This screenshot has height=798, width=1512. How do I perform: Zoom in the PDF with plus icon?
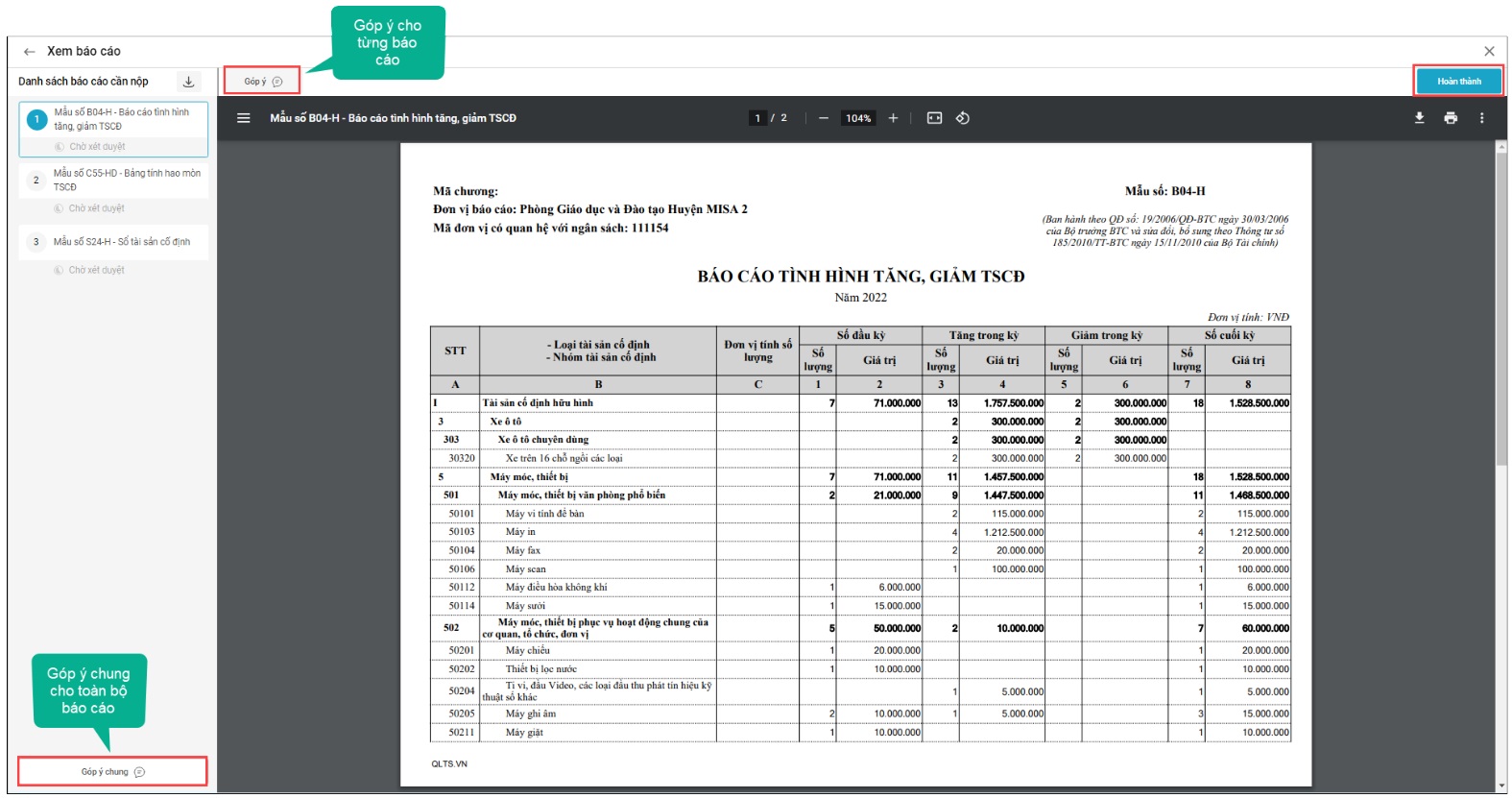893,118
